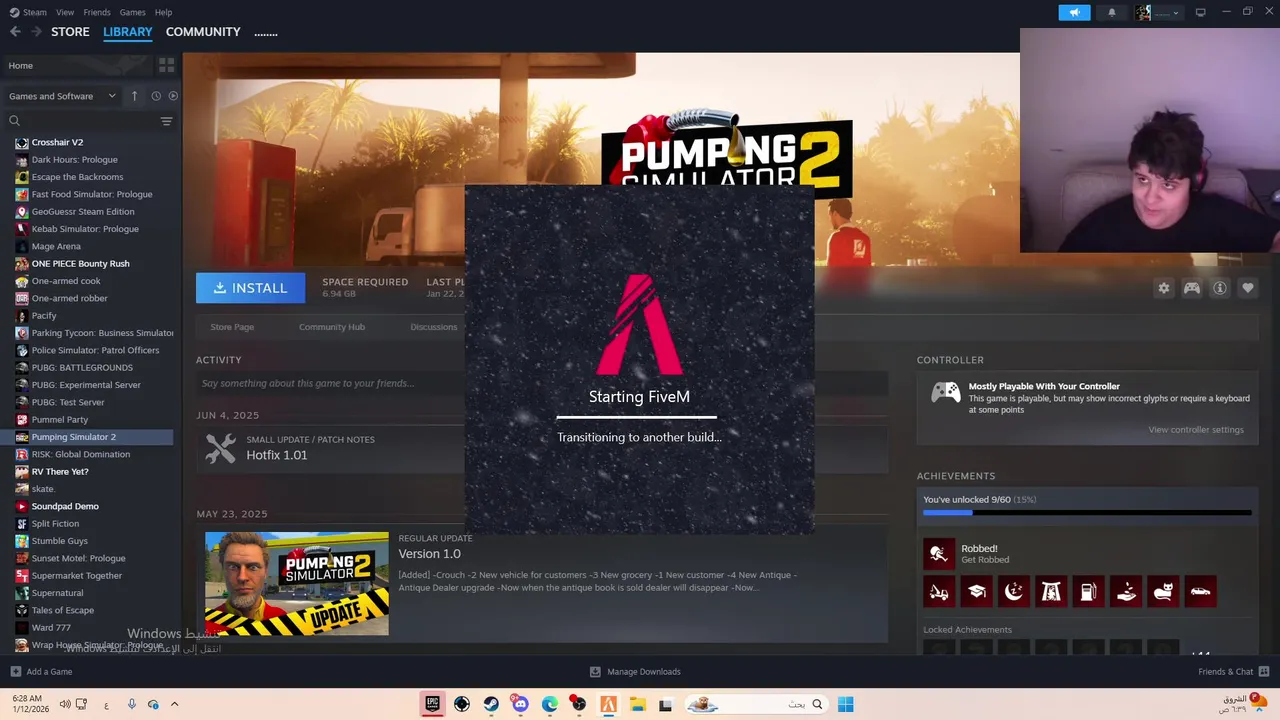This screenshot has width=1280, height=720.
Task: Click the library search field
Action: [x=82, y=121]
